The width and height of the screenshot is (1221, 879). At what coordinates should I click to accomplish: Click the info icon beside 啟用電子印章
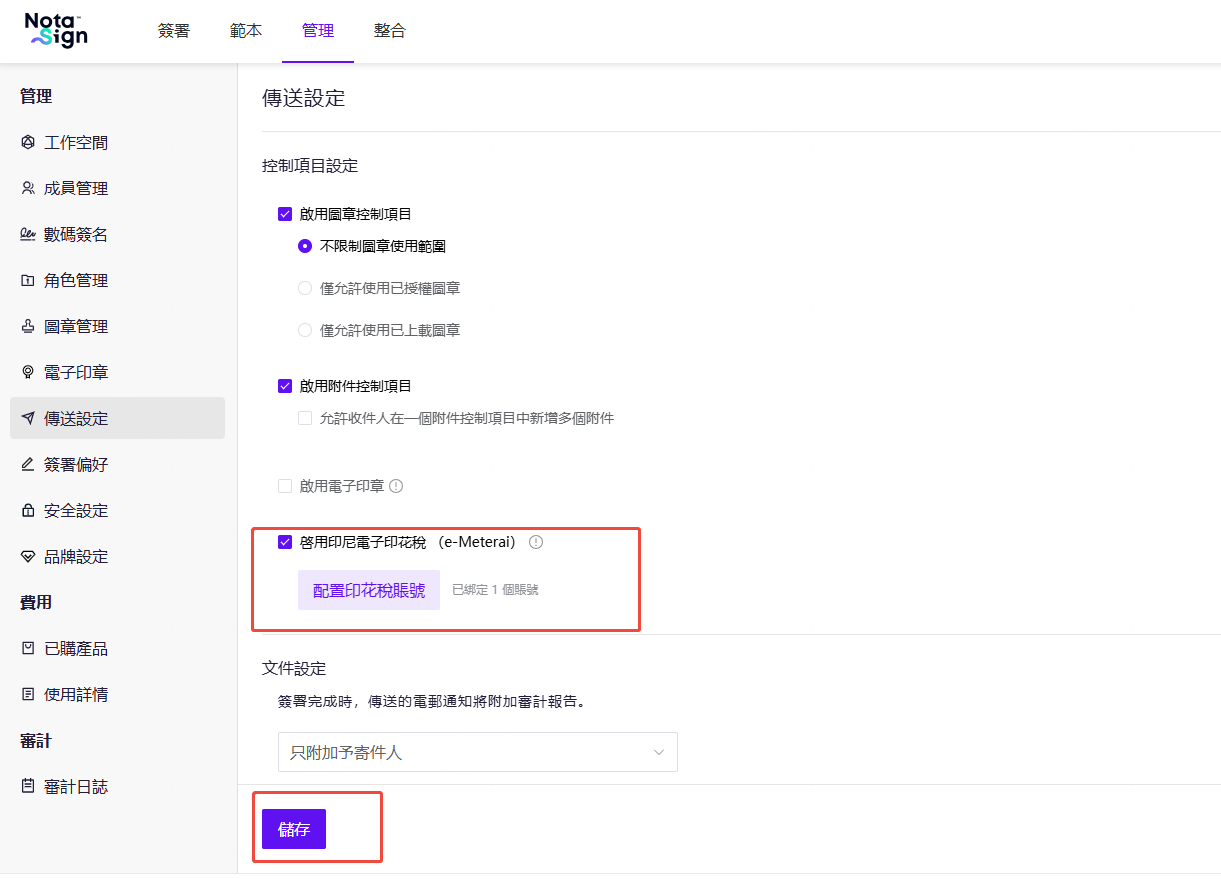396,486
